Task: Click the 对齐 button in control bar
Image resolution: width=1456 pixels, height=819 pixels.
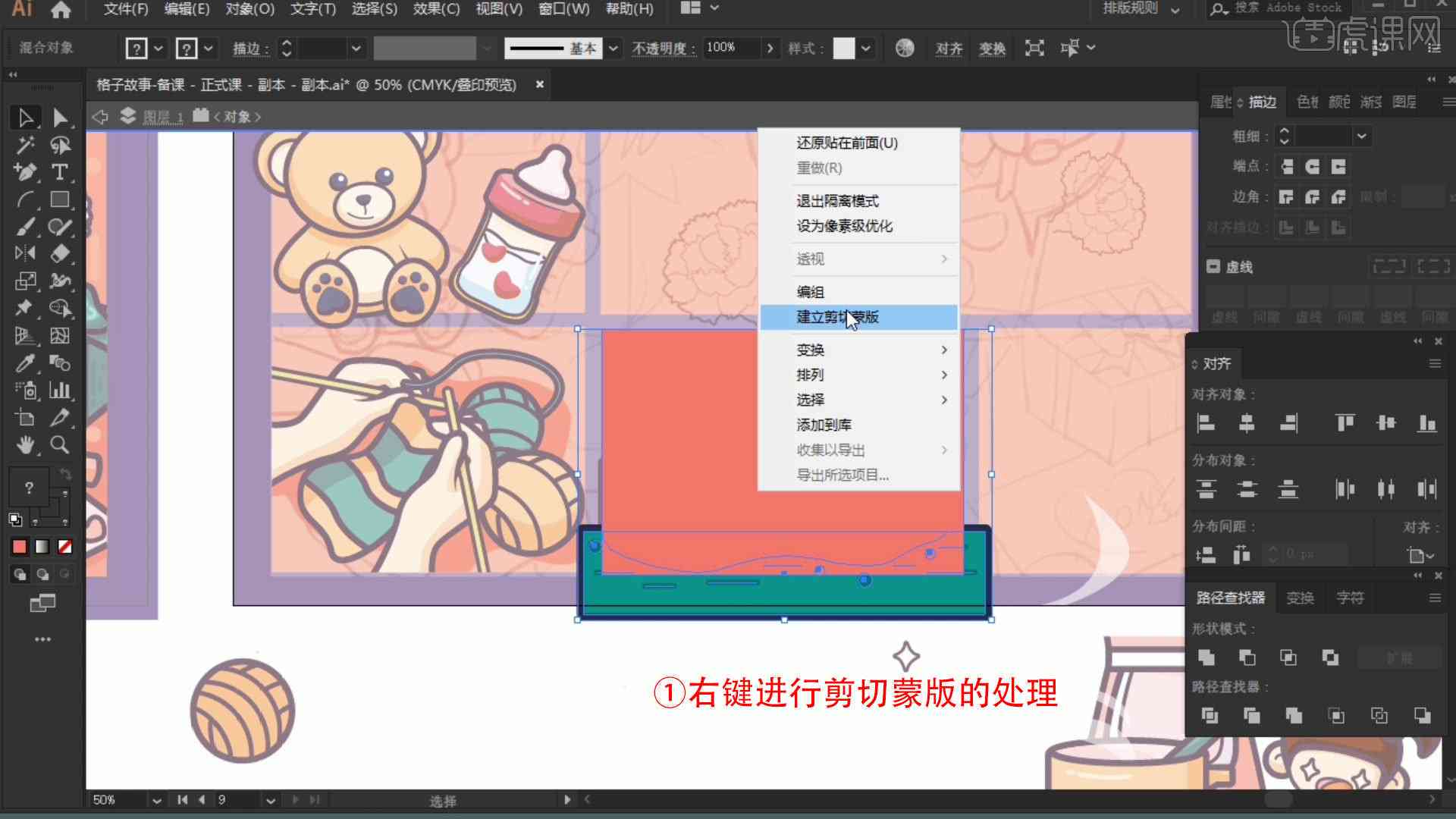Action: [949, 49]
